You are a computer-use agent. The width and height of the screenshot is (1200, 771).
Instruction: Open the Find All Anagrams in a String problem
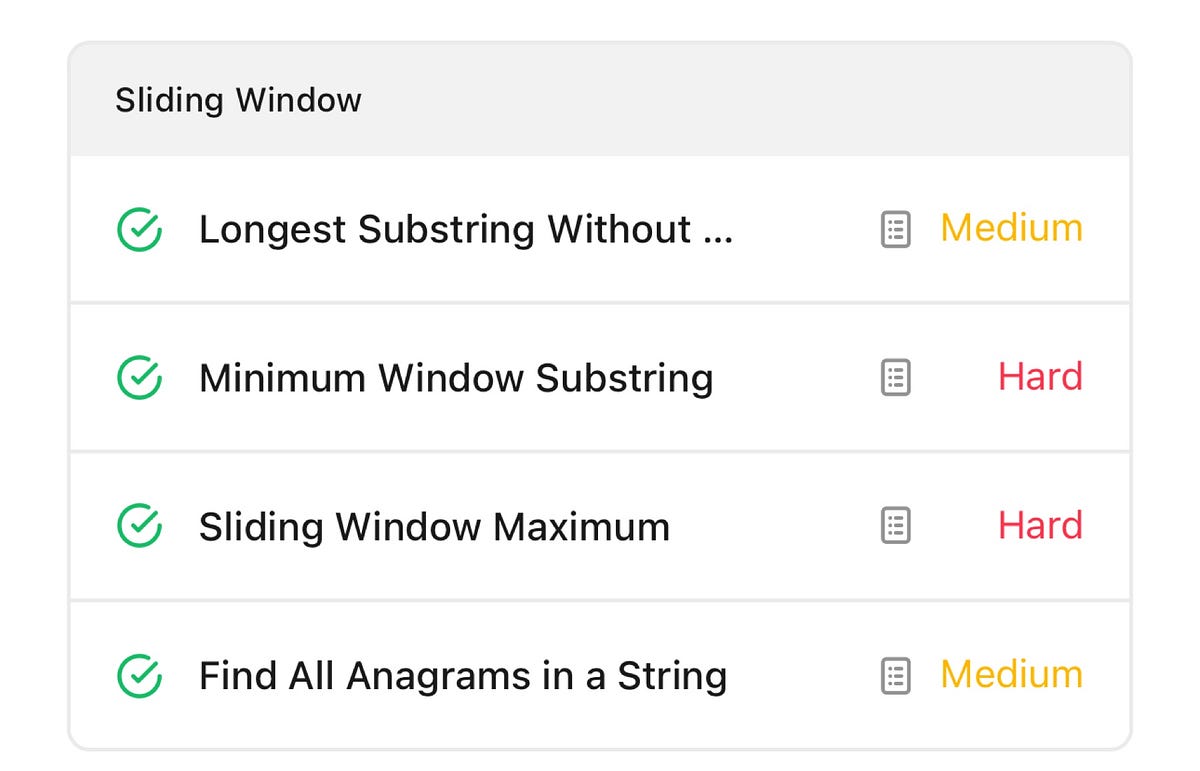(x=463, y=675)
